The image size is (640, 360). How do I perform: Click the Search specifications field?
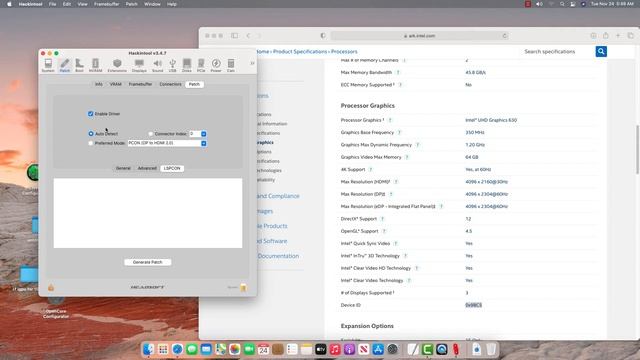pos(557,51)
